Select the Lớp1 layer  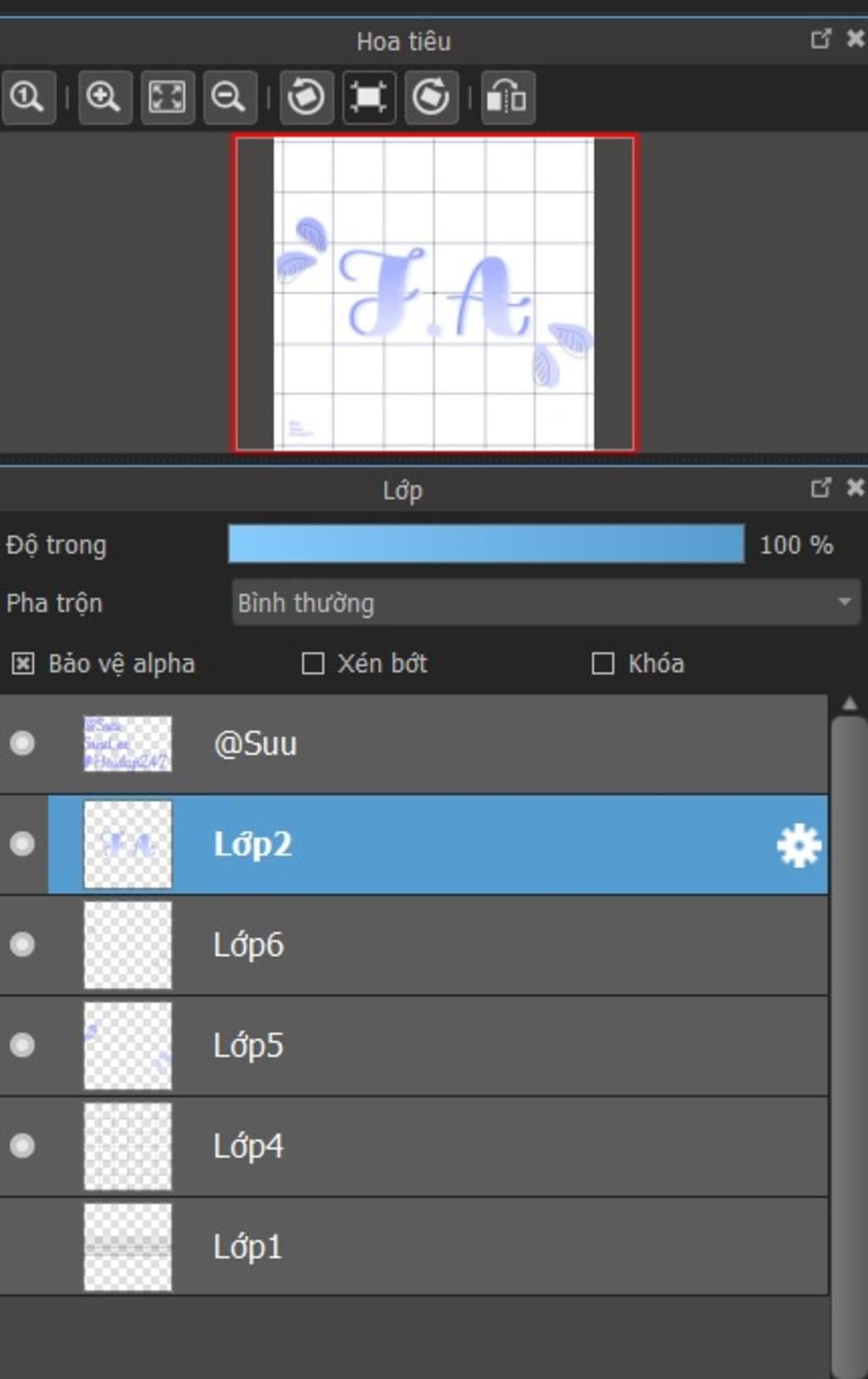[x=414, y=1247]
